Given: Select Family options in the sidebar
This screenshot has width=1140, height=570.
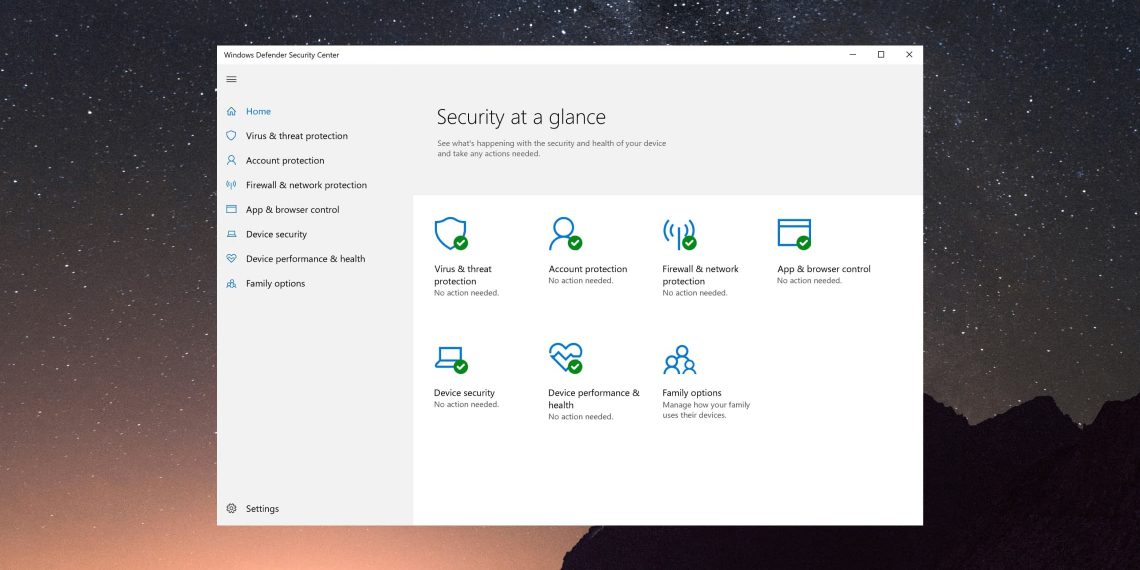Looking at the screenshot, I should pos(275,284).
